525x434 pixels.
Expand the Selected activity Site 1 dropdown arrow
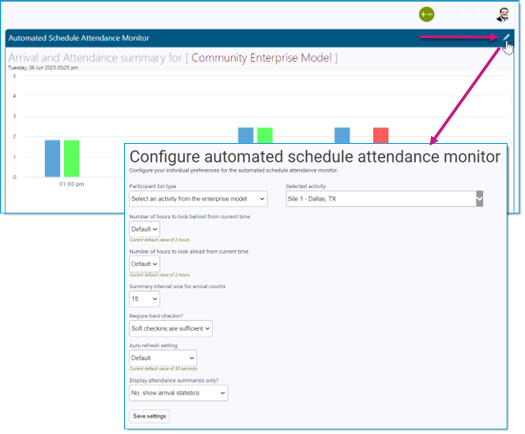[x=479, y=199]
